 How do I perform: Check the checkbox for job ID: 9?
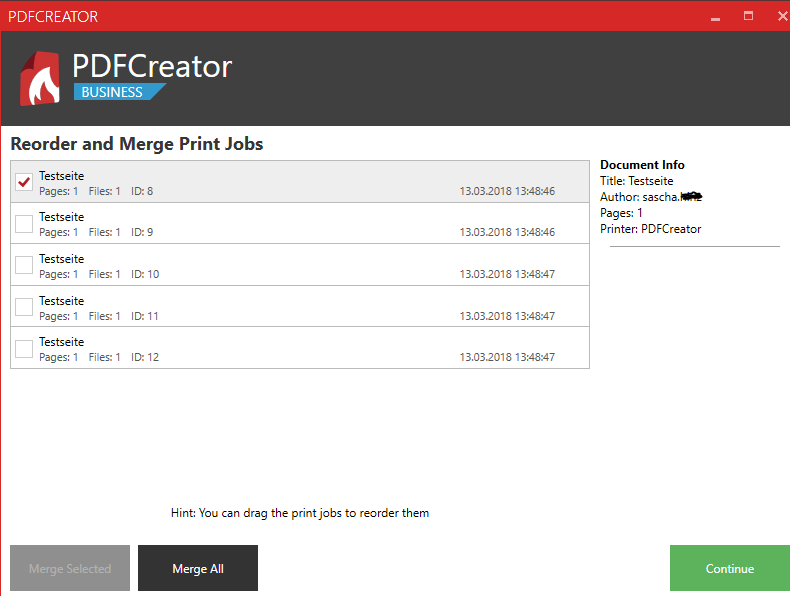tap(24, 224)
